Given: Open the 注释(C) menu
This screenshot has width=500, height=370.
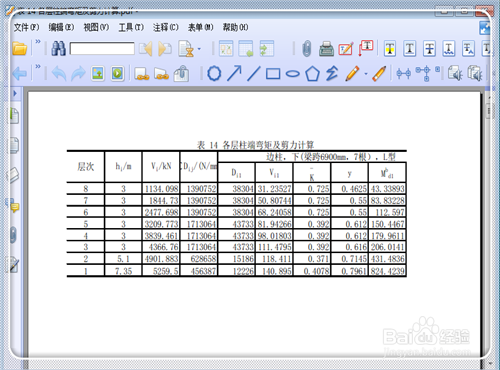Looking at the screenshot, I should tap(166, 27).
